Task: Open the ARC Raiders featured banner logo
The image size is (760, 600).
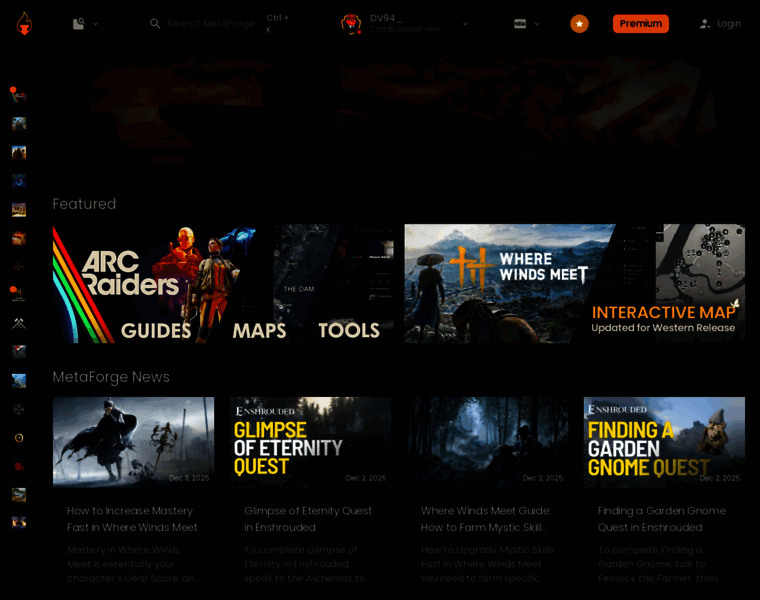Action: 130,273
